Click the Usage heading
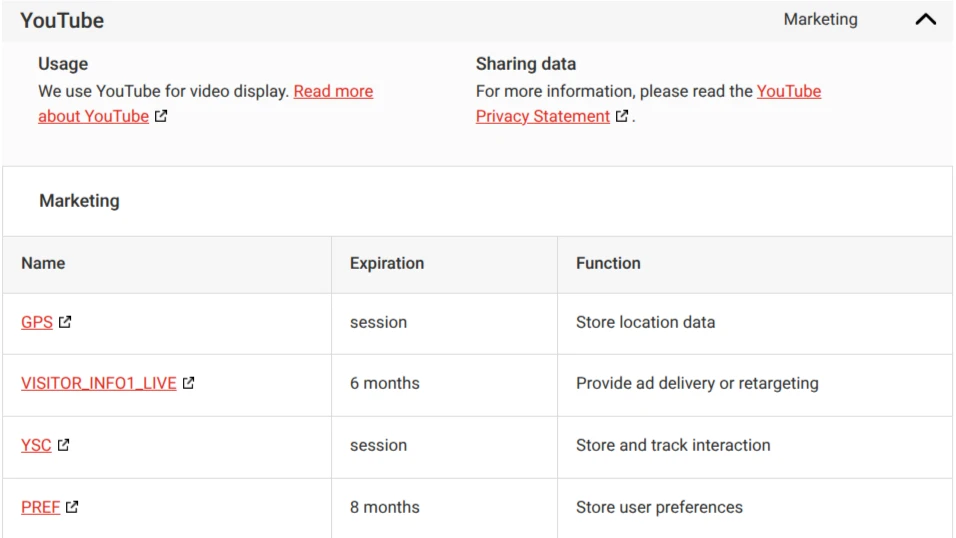The width and height of the screenshot is (956, 538). coord(63,63)
